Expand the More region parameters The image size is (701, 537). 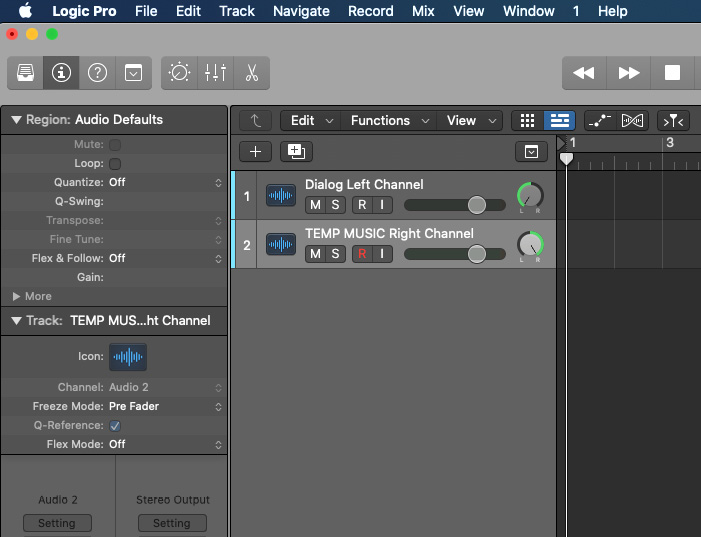[17, 296]
